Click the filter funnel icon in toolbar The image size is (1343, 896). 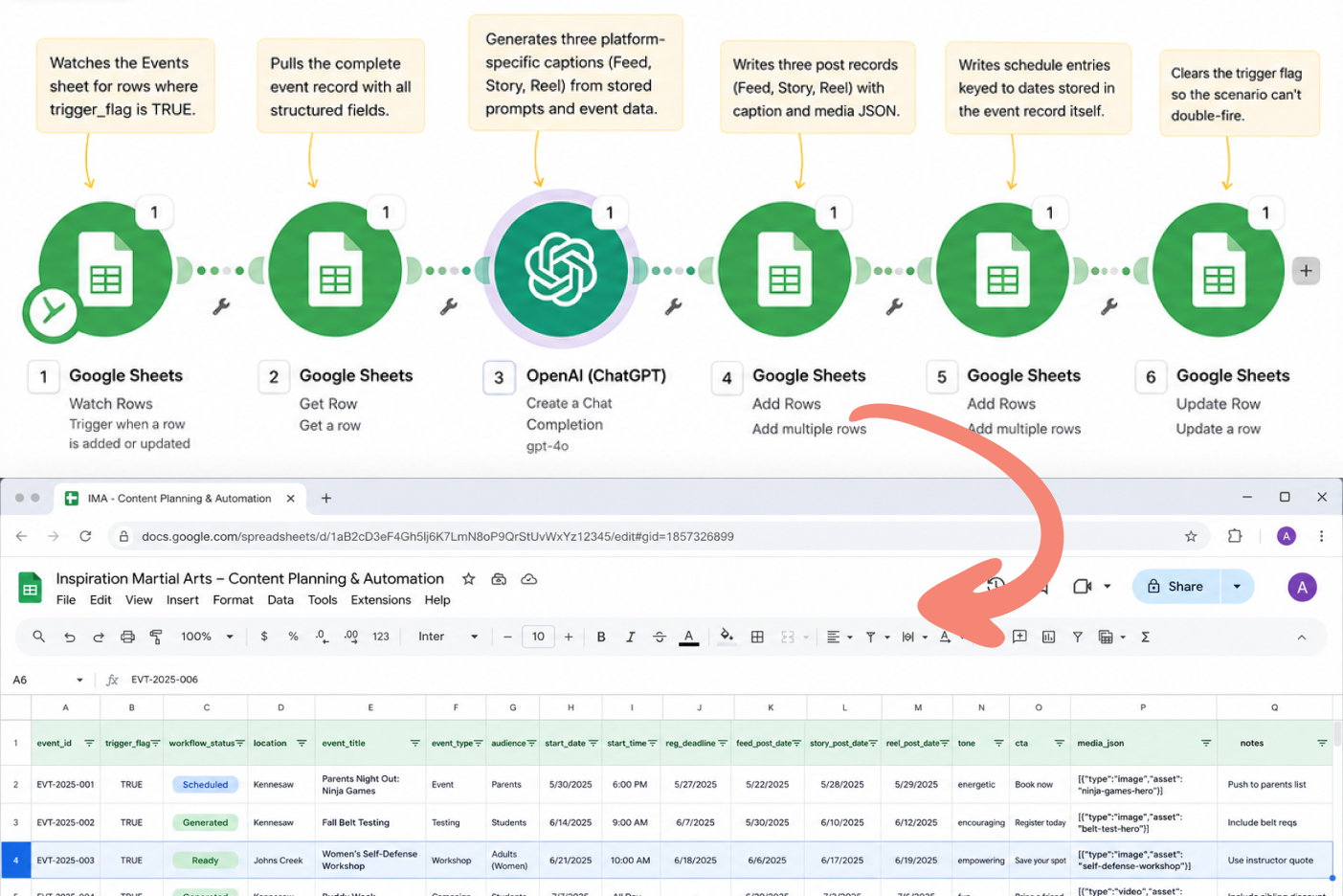point(1077,637)
